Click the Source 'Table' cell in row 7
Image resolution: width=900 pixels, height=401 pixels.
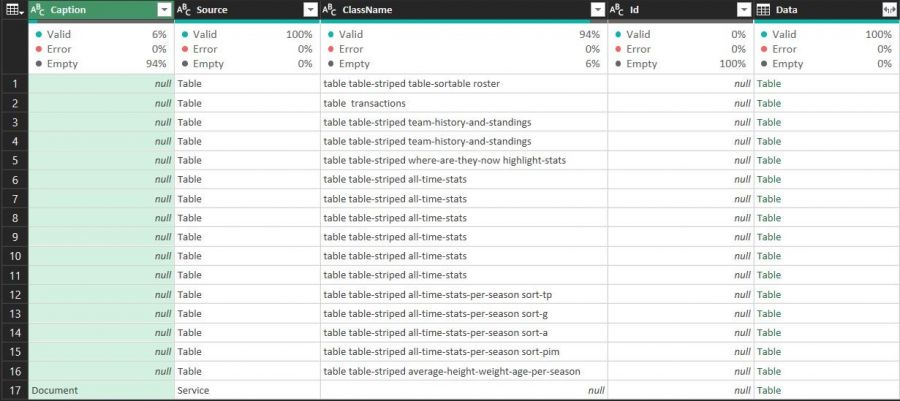(x=247, y=199)
